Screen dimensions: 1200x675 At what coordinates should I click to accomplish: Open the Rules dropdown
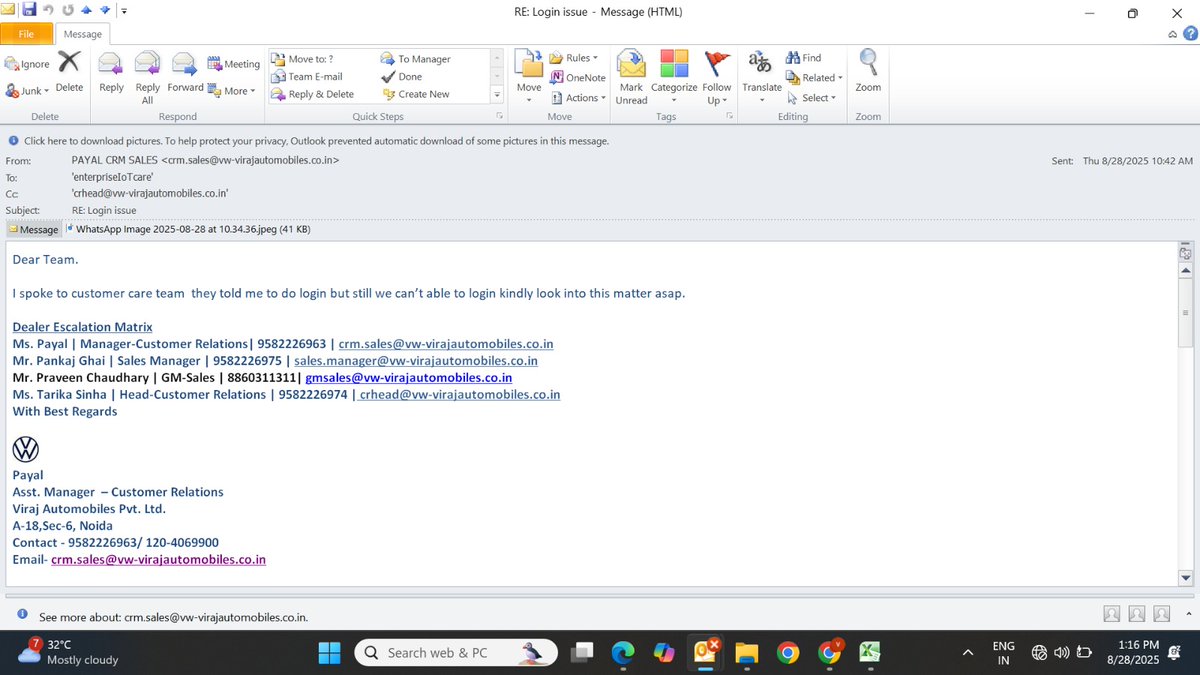click(x=575, y=58)
